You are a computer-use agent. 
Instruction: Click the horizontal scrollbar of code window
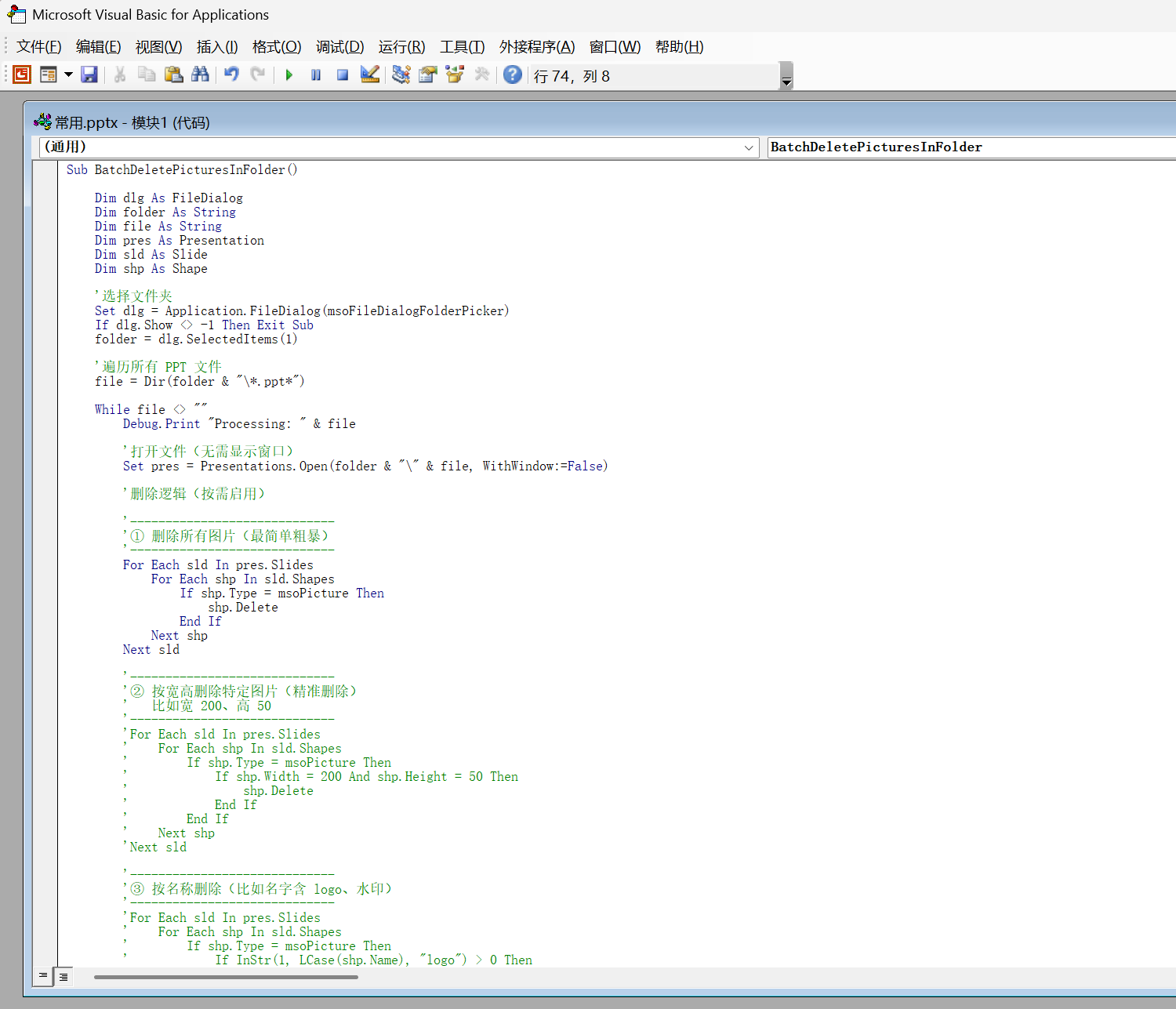[226, 977]
